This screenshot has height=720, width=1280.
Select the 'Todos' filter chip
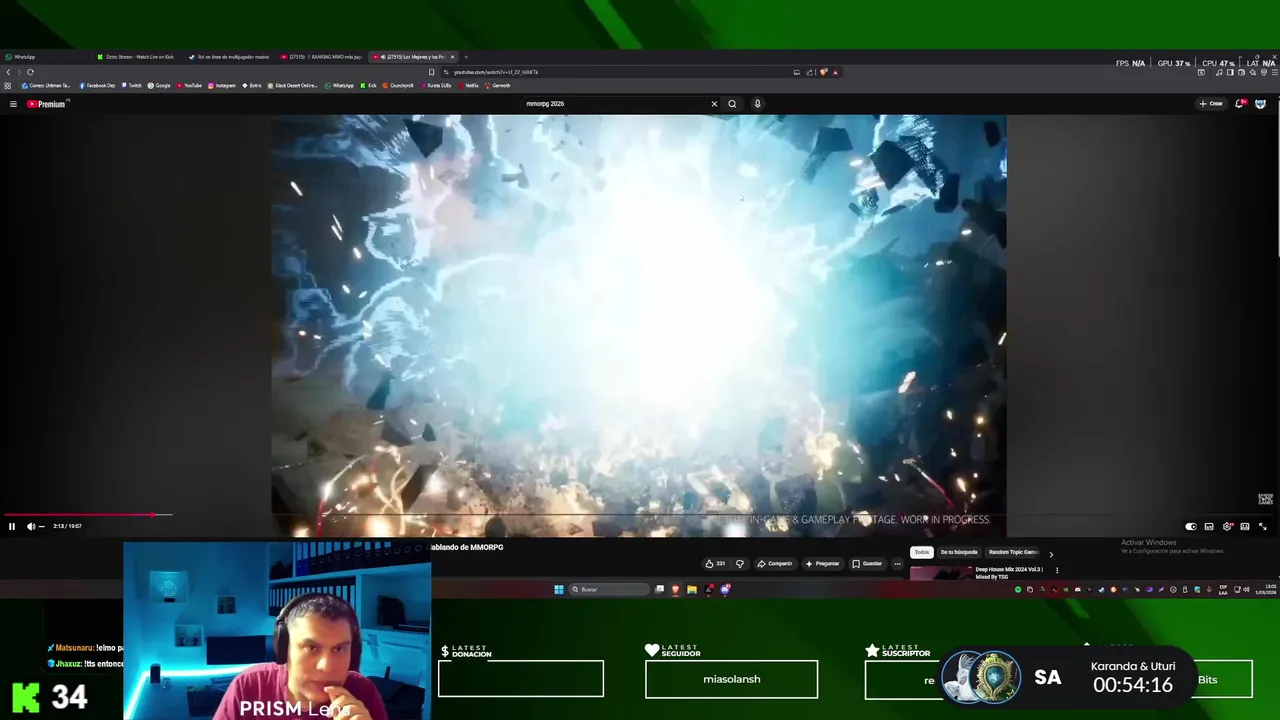tap(922, 552)
